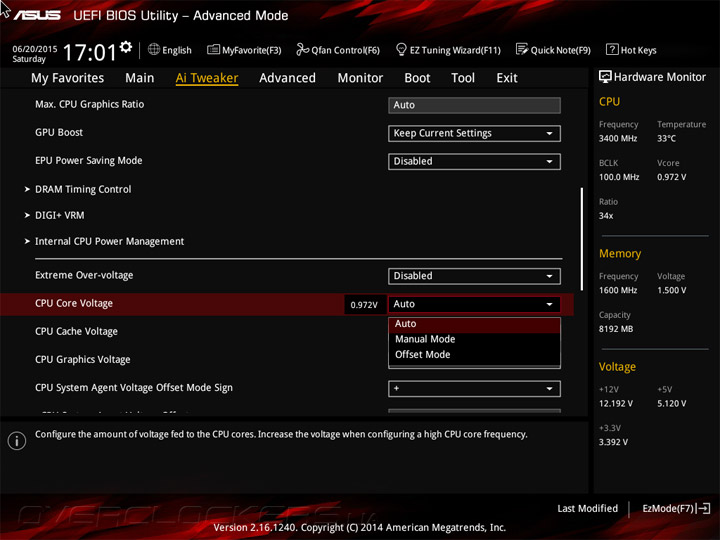720x540 pixels.
Task: Choose Manual Mode in the voltage list
Action: [474, 339]
